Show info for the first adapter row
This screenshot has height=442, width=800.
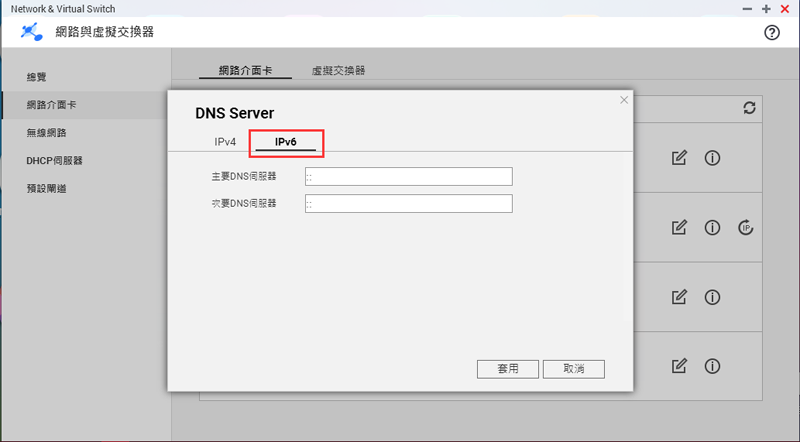tap(713, 158)
